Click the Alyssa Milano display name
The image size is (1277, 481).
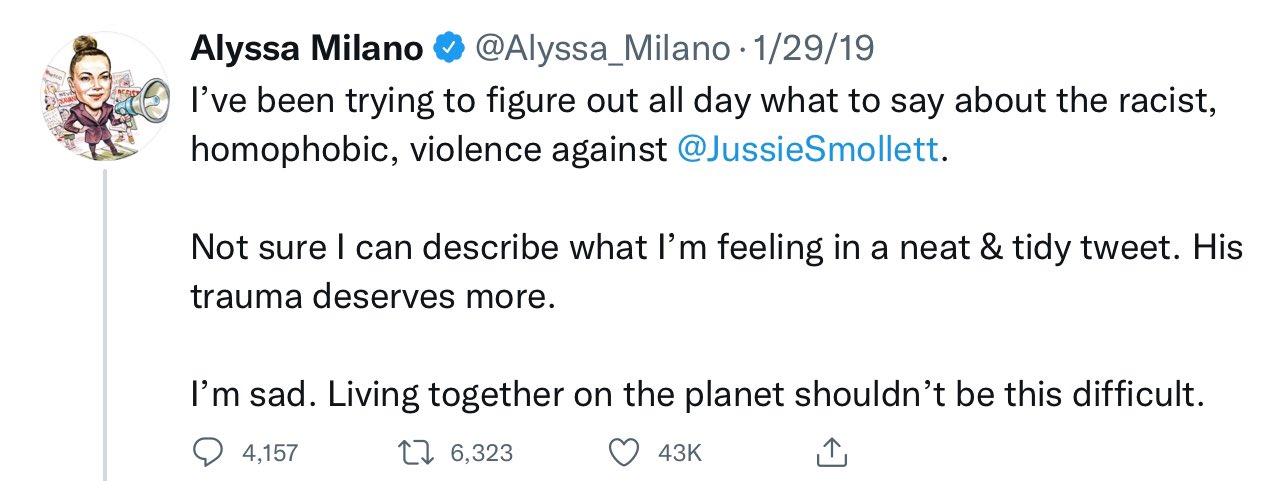[306, 47]
